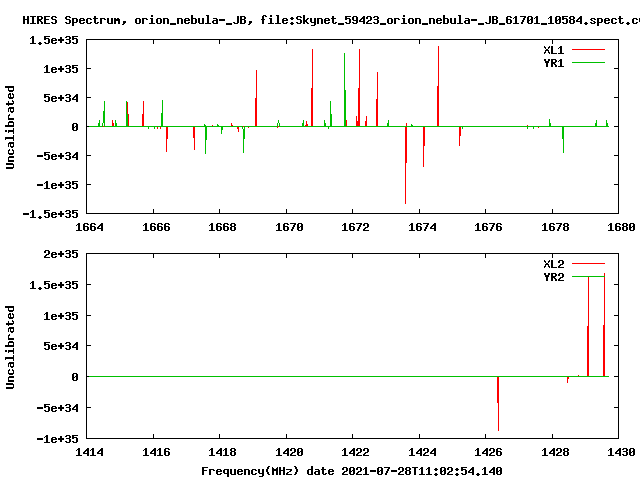The height and width of the screenshot is (480, 640).
Task: Click the YR1 legend label
Action: click(x=553, y=63)
